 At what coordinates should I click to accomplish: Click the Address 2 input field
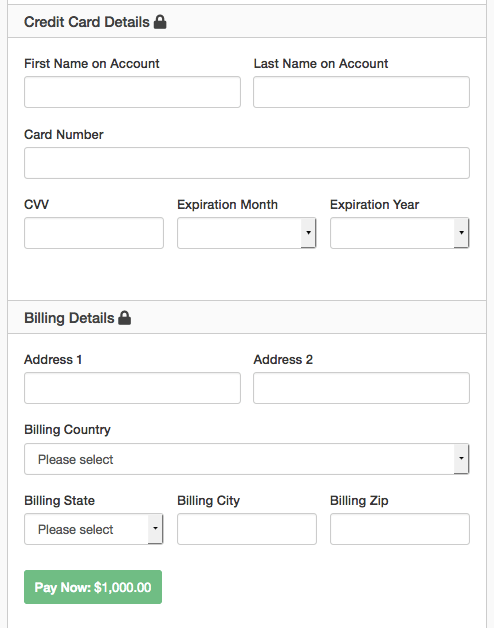tap(361, 388)
